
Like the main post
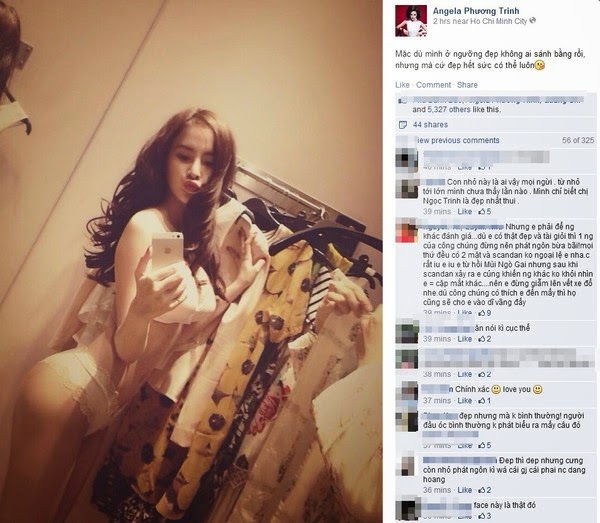point(402,85)
